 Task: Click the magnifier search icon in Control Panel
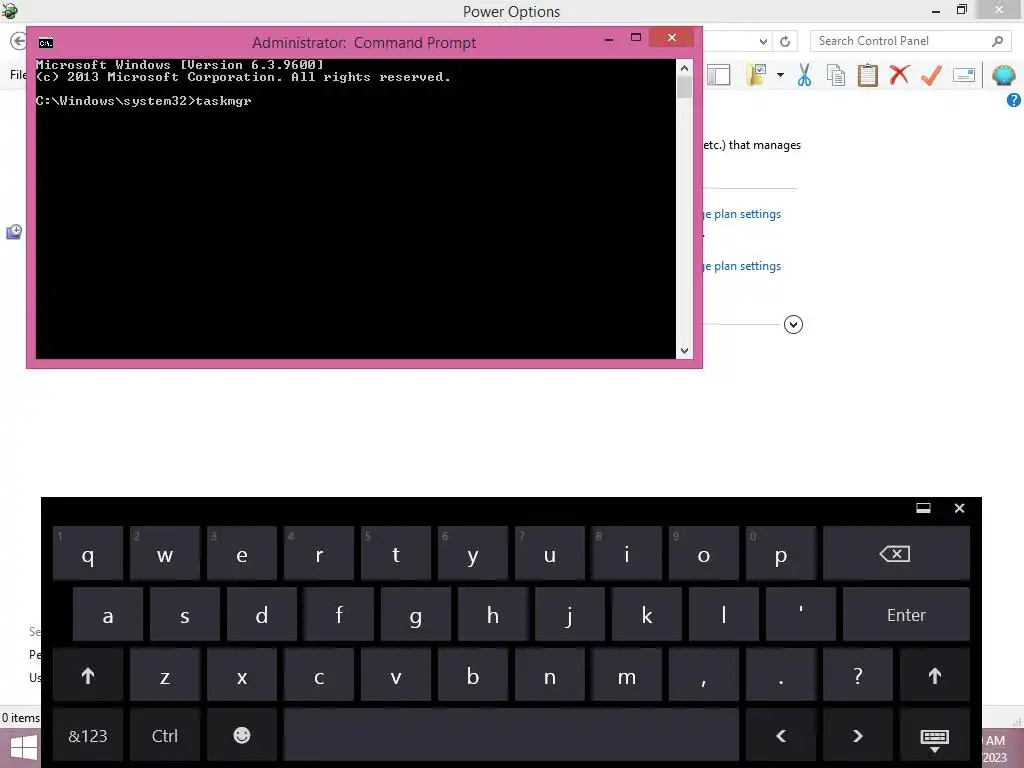(997, 41)
